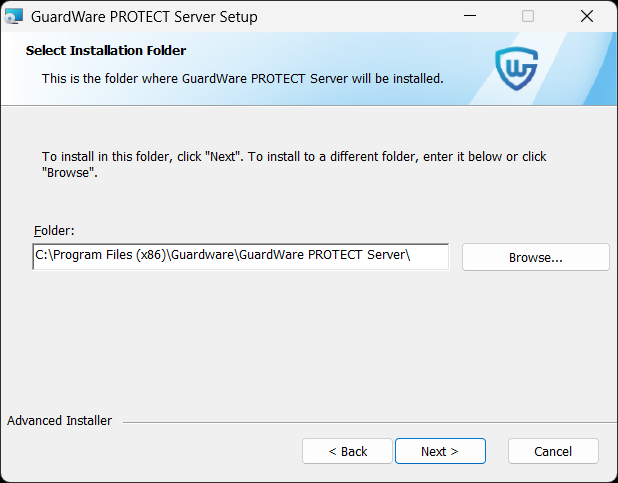Screen dimensions: 618x483
Task: Click the "Advanced Installer" label
Action: point(60,421)
